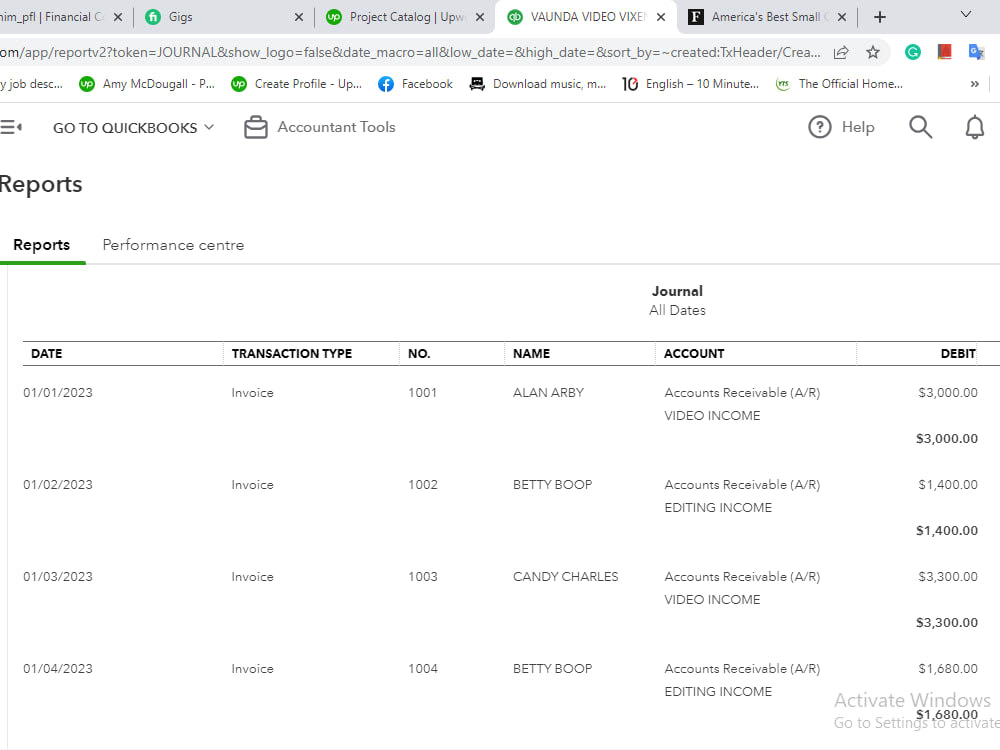Close the Project Catalog tab
The width and height of the screenshot is (1000, 750).
pos(480,17)
